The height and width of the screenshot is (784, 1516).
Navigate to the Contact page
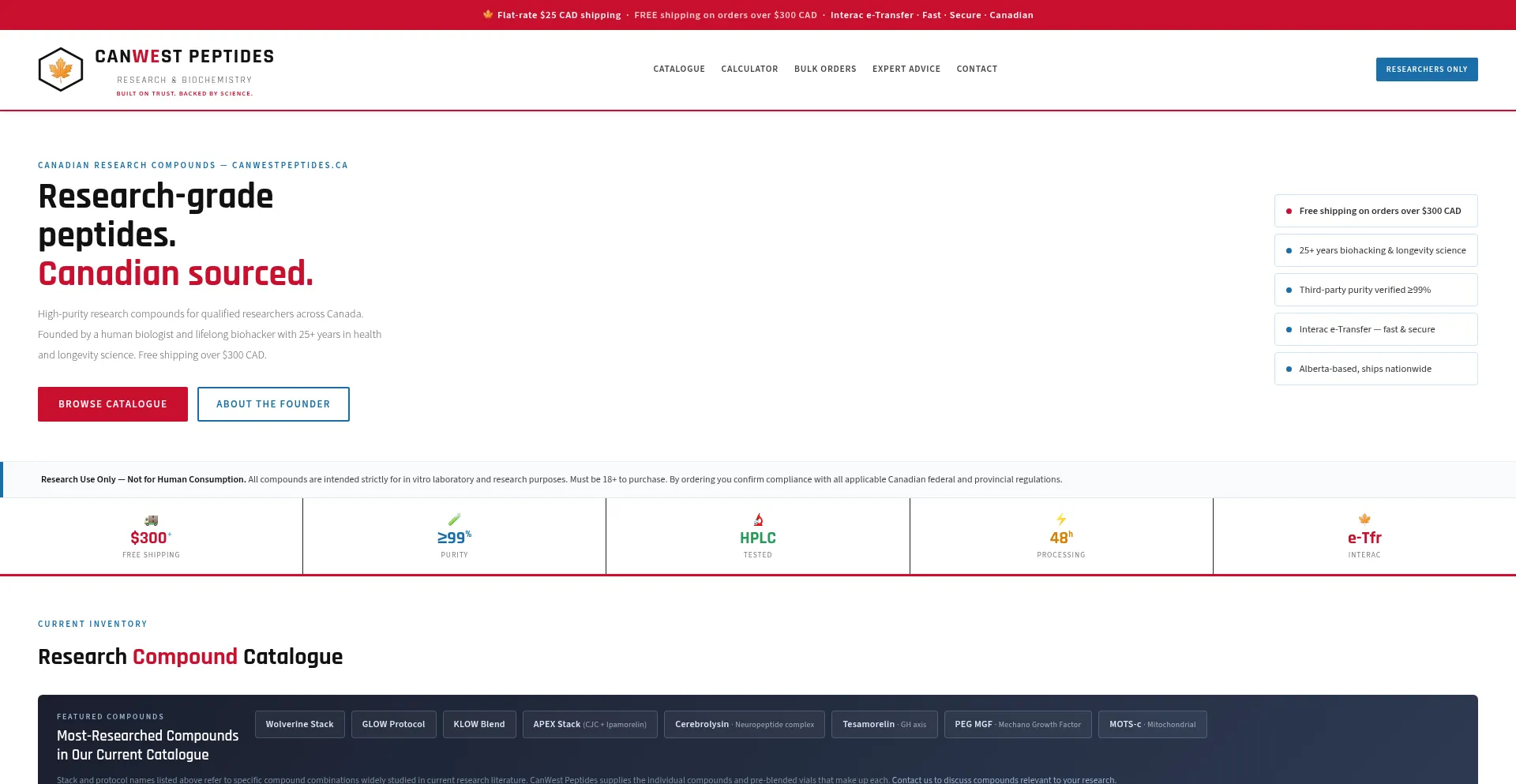977,69
